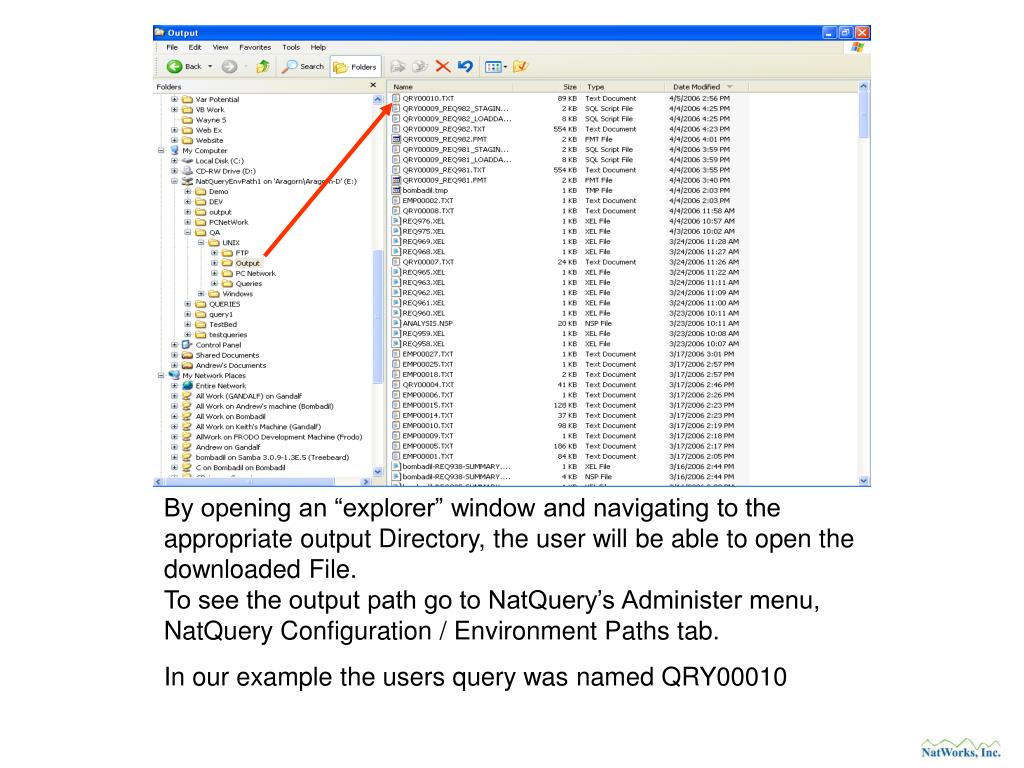Click the Copy To toolbar icon

[420, 67]
